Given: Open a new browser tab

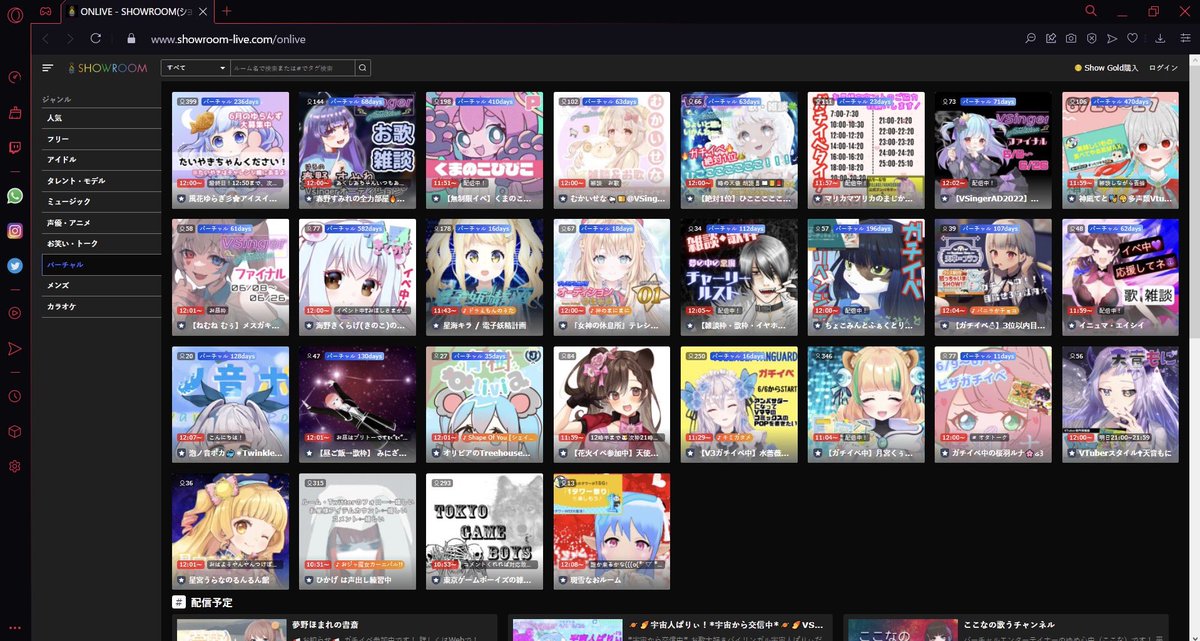Looking at the screenshot, I should click(227, 10).
